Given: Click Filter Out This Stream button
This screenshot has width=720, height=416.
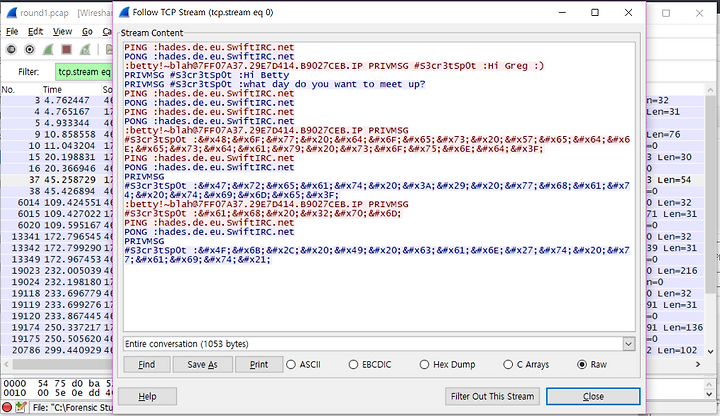Looking at the screenshot, I should [x=493, y=396].
